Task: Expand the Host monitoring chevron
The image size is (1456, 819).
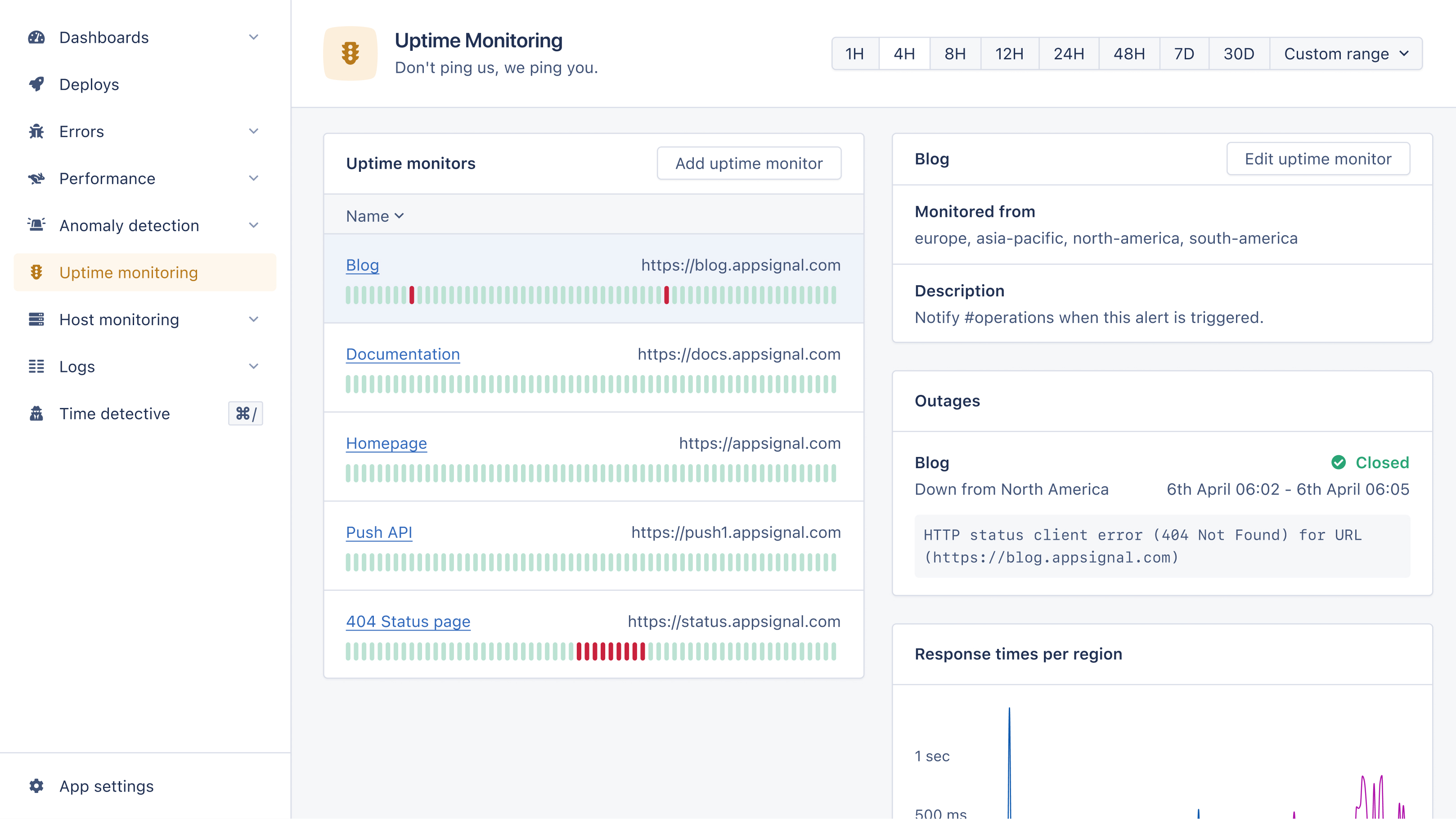Action: 254,320
